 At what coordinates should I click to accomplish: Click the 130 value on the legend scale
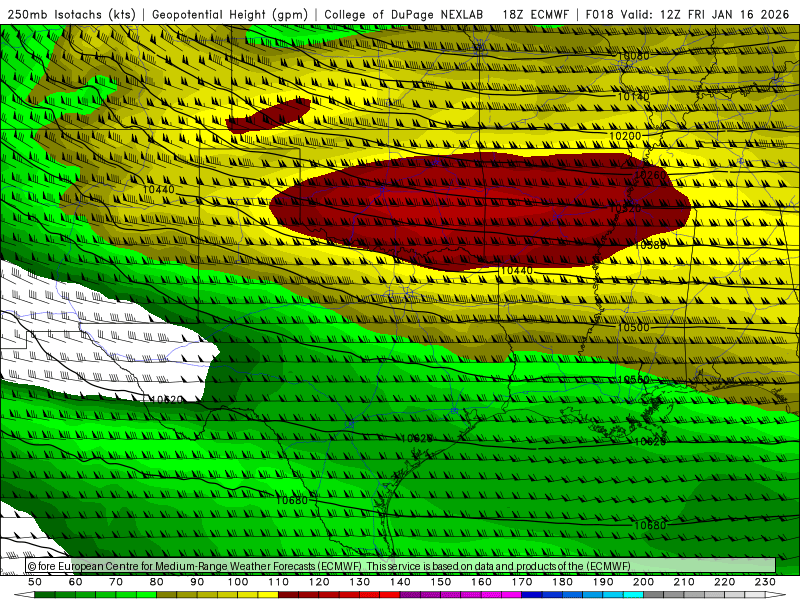click(360, 582)
